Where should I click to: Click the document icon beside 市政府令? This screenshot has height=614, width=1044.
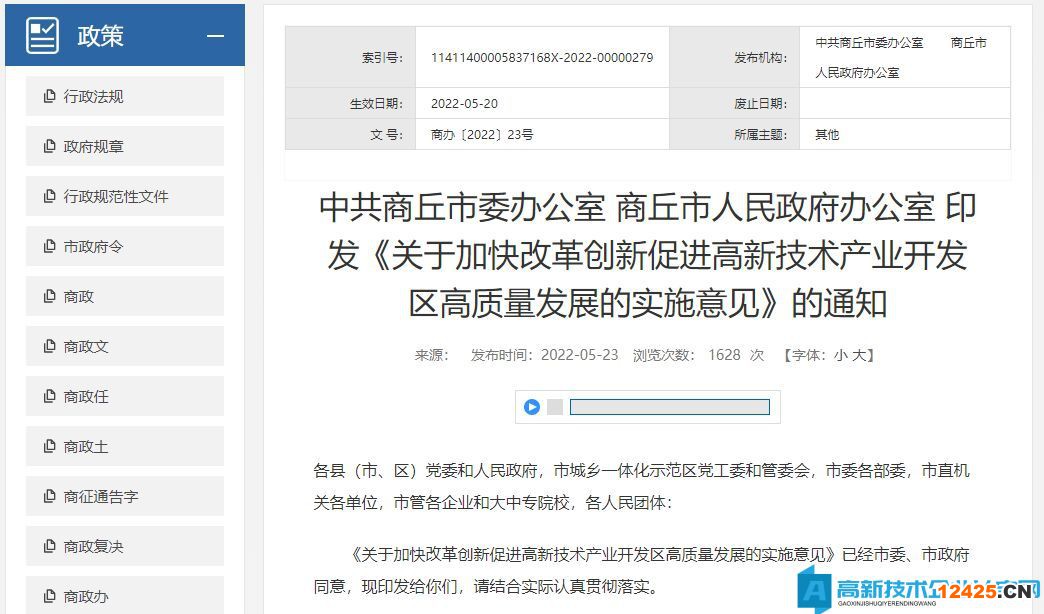50,246
